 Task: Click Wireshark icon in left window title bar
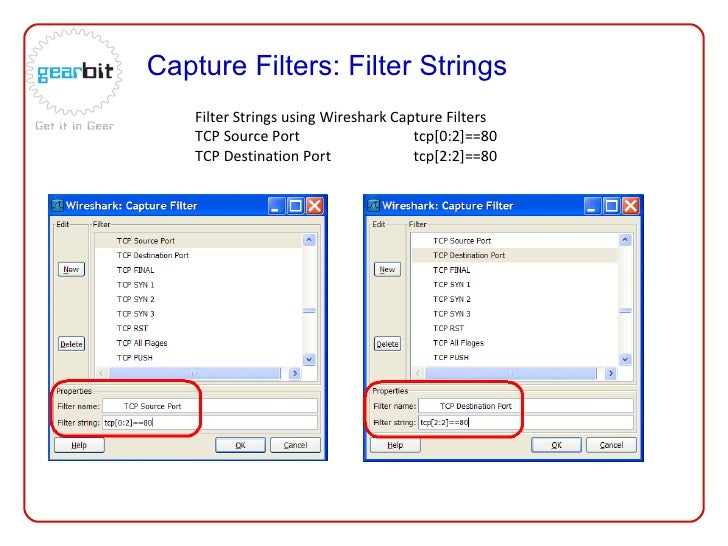point(58,205)
